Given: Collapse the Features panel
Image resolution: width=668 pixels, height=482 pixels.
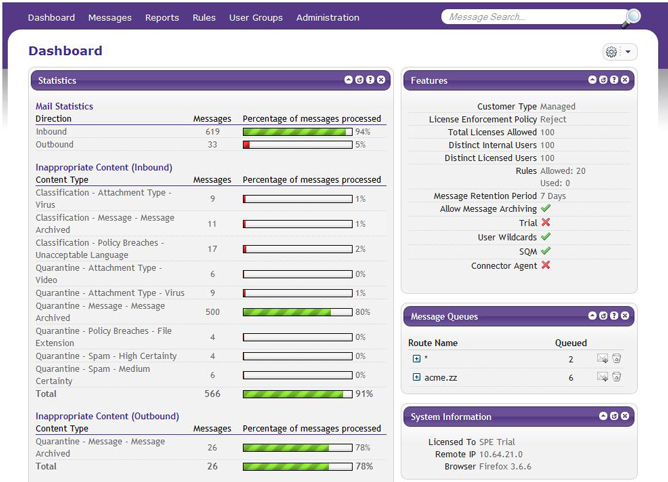Looking at the screenshot, I should coord(592,80).
